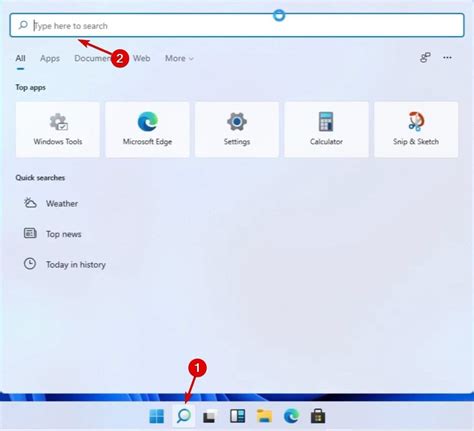Click the Today in history clock icon

click(30, 264)
